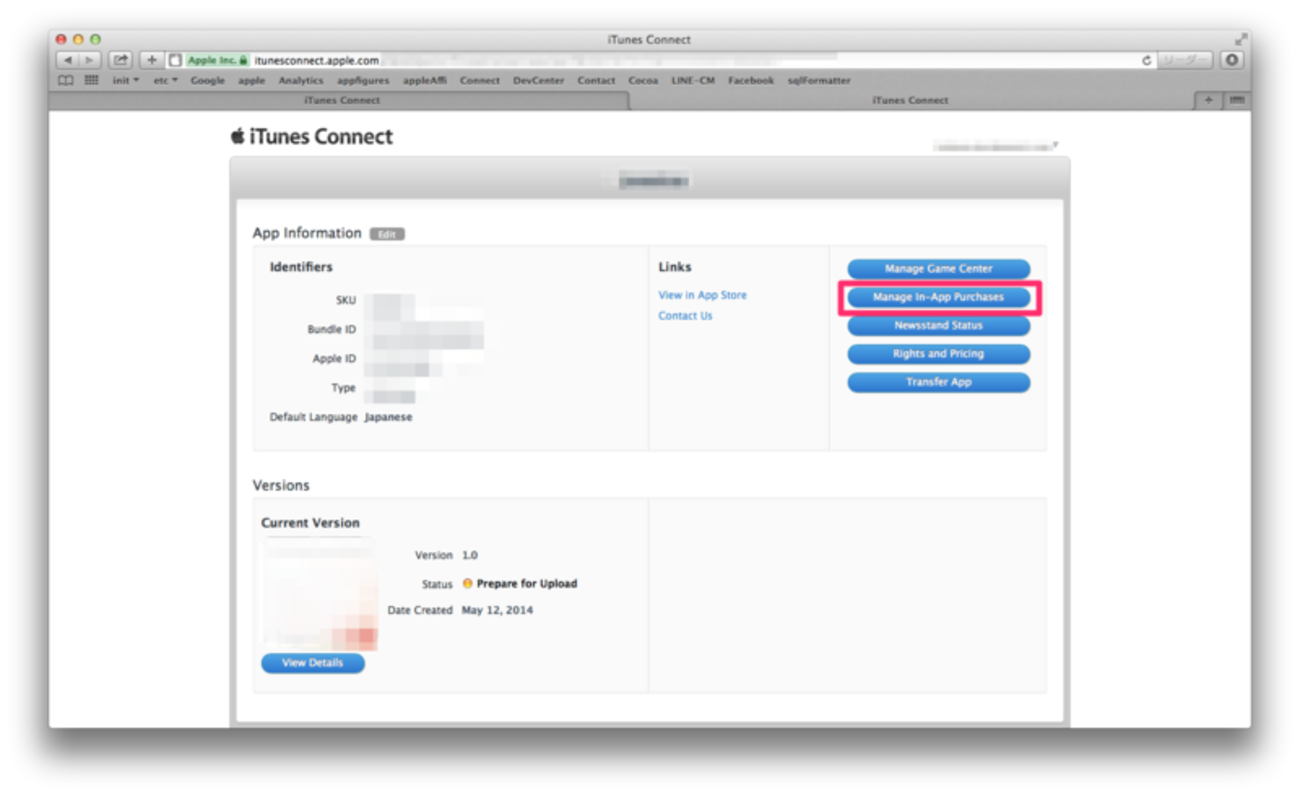Viewport: 1300px width, 796px height.
Task: Enter full screen with the window corner arrows
Action: click(x=1241, y=39)
